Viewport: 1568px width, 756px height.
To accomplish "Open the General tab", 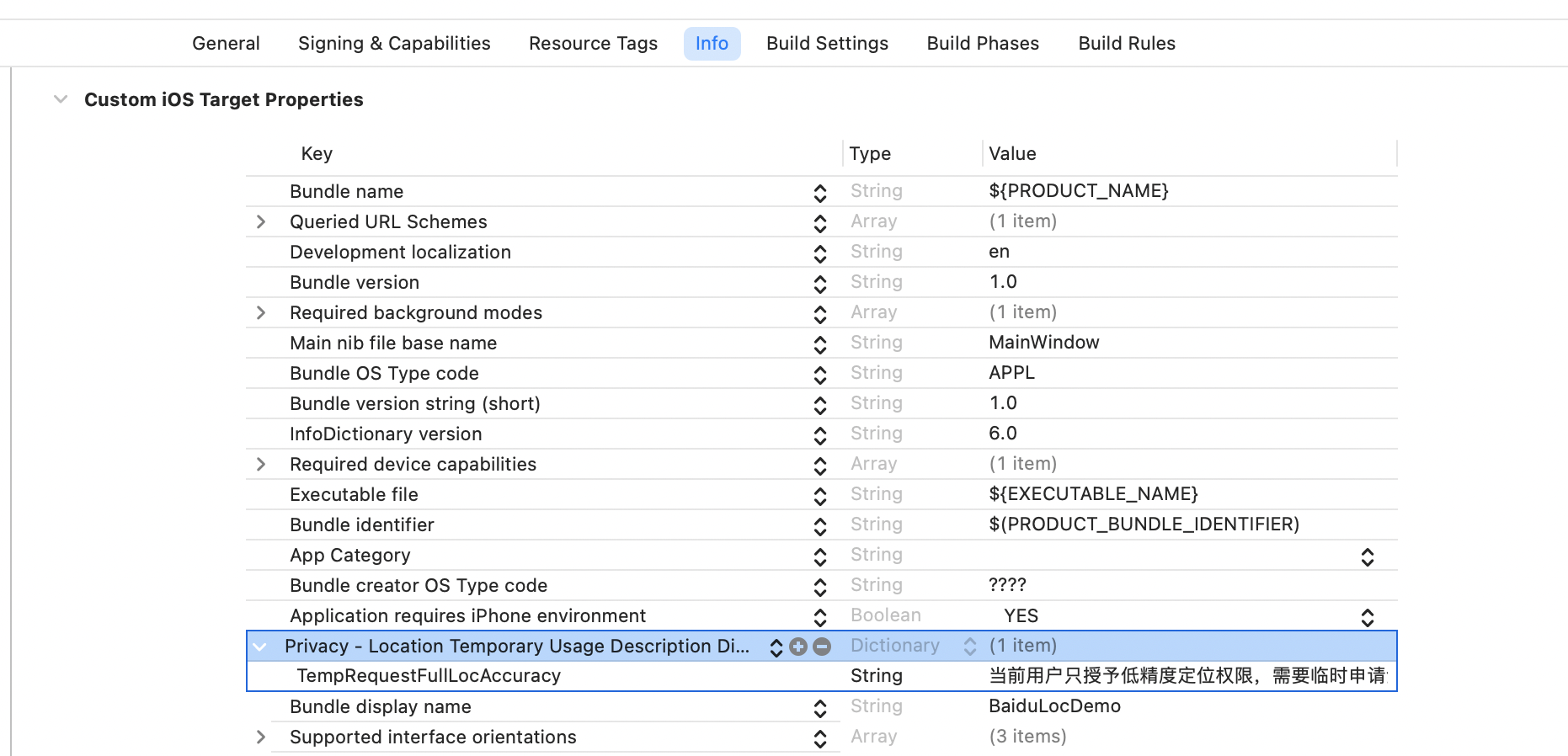I will pos(226,44).
